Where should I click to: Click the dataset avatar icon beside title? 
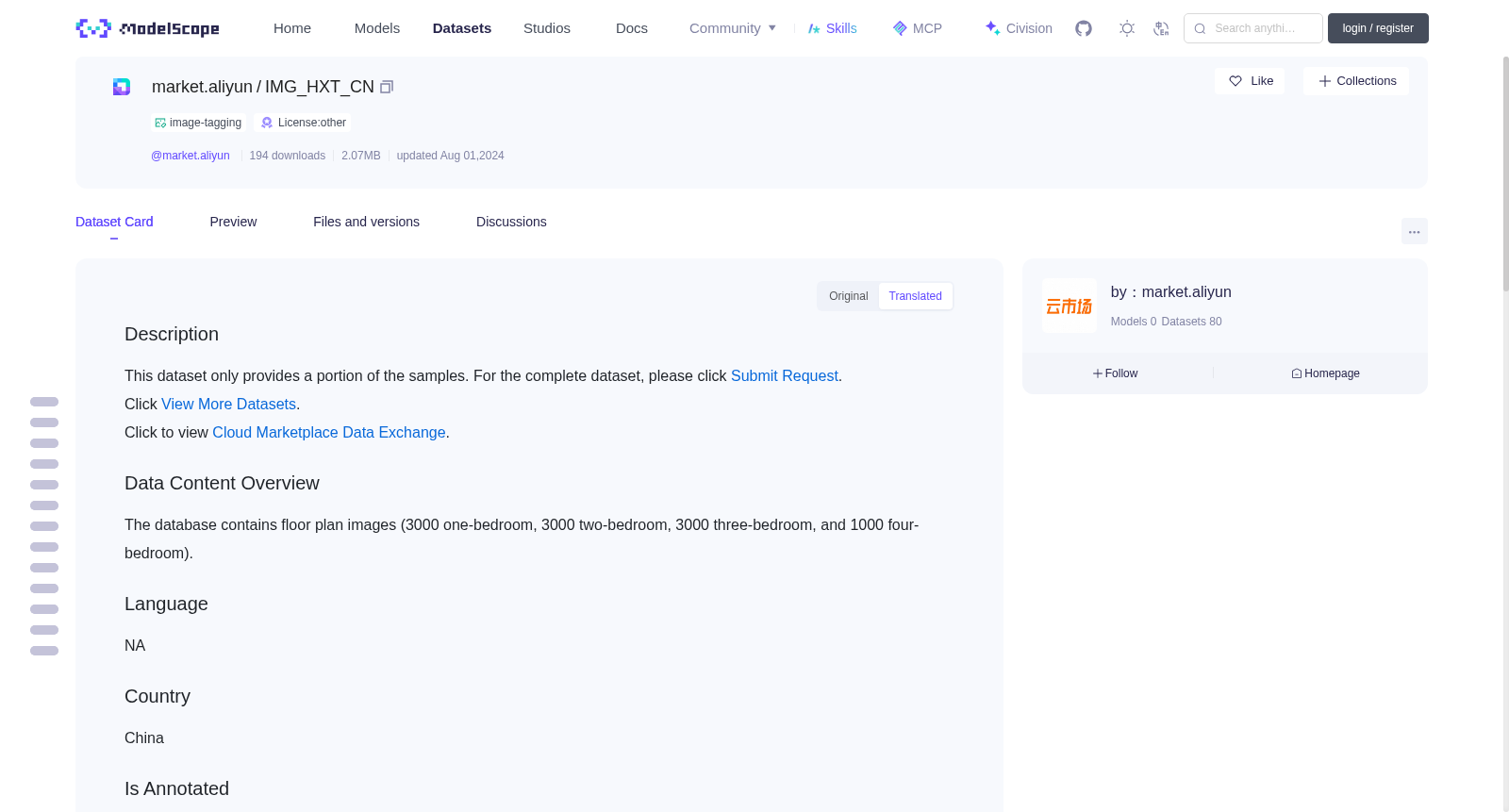tap(122, 87)
